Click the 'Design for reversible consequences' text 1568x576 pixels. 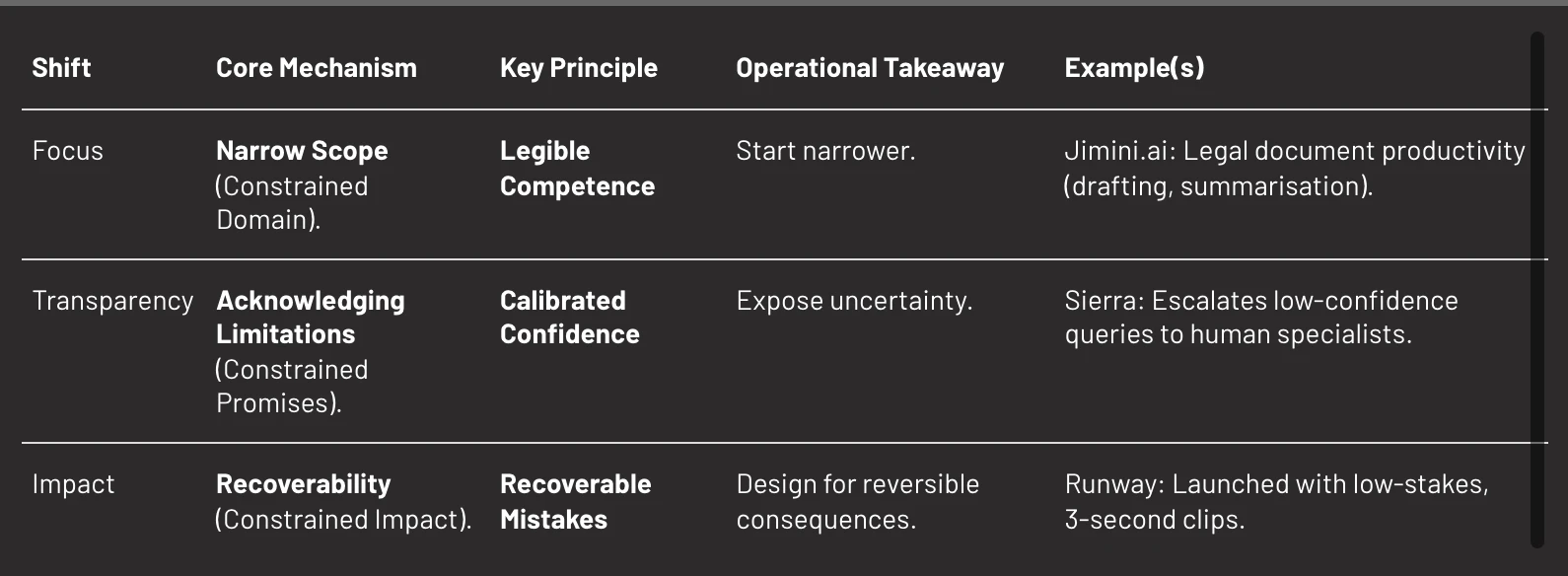click(x=857, y=501)
